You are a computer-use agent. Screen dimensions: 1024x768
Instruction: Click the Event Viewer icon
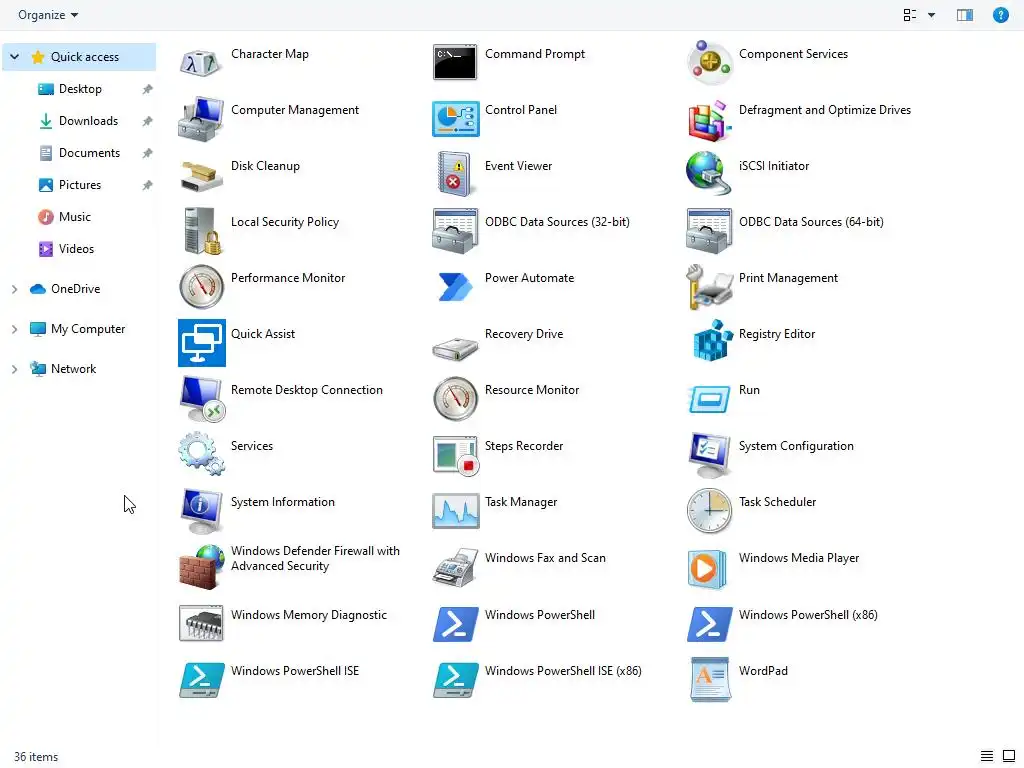[455, 175]
